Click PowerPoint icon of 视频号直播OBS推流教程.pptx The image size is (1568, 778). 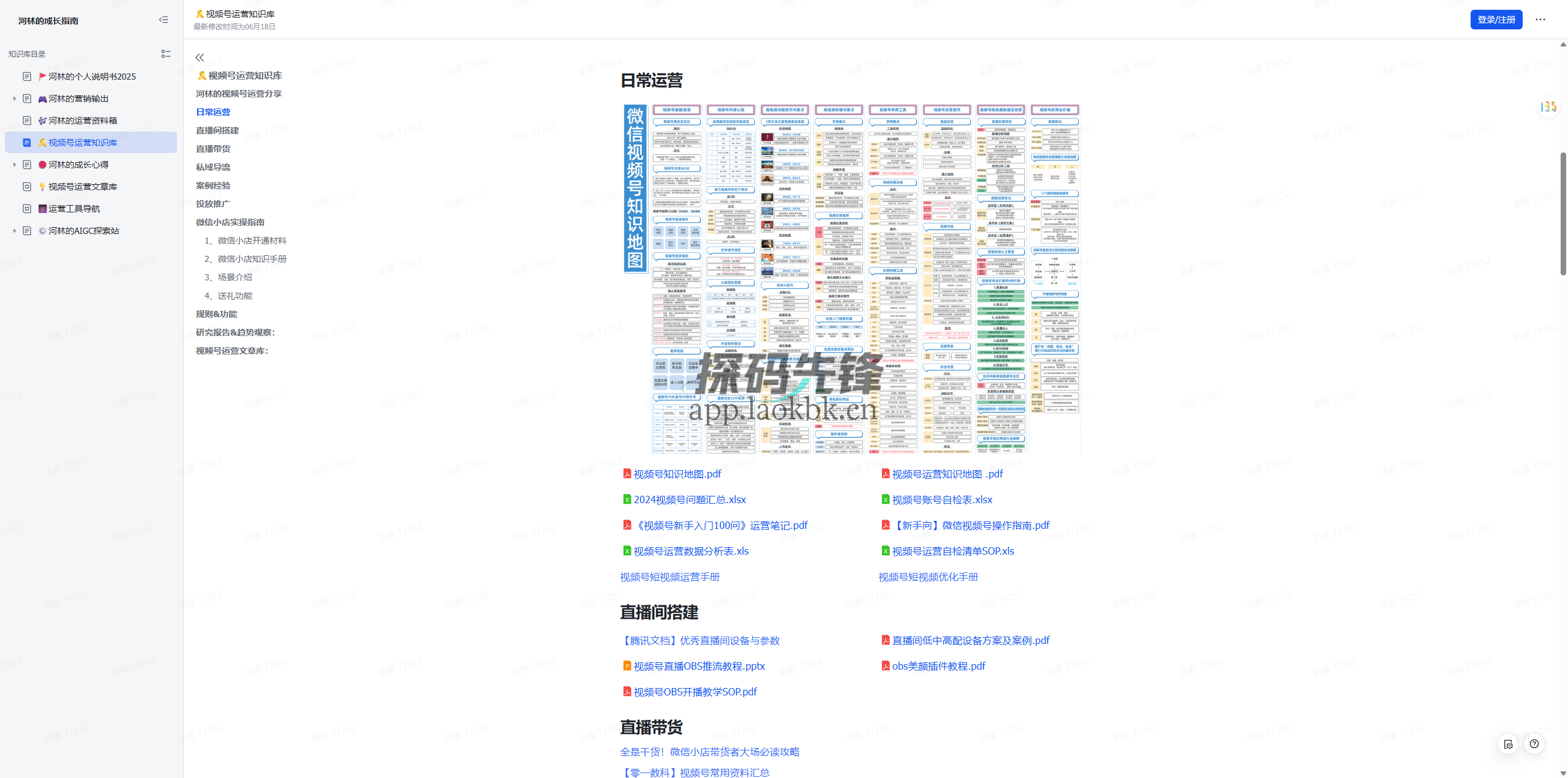[x=627, y=666]
